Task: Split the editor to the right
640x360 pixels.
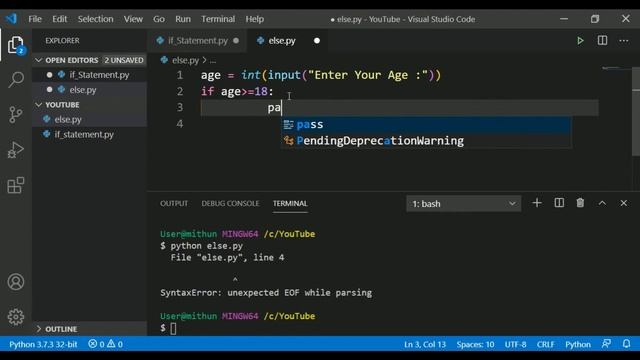Action: pyautogui.click(x=602, y=40)
